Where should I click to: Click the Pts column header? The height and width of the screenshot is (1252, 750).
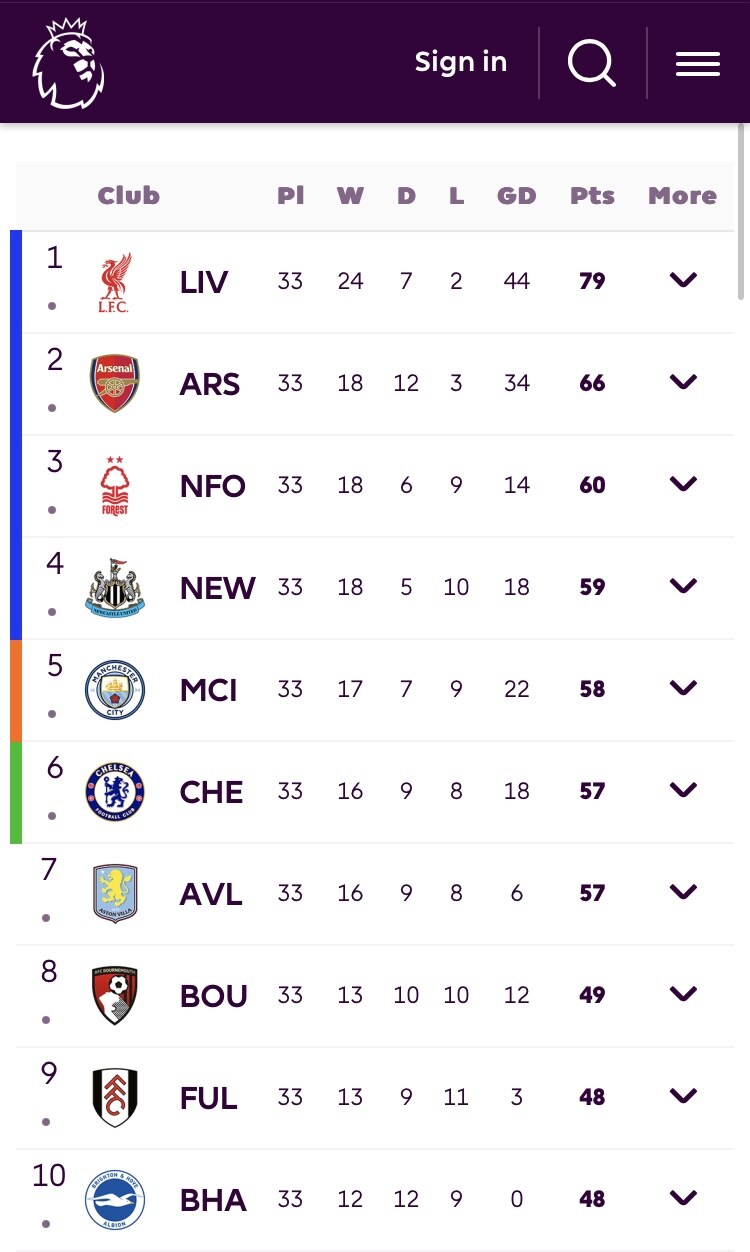[x=592, y=196]
